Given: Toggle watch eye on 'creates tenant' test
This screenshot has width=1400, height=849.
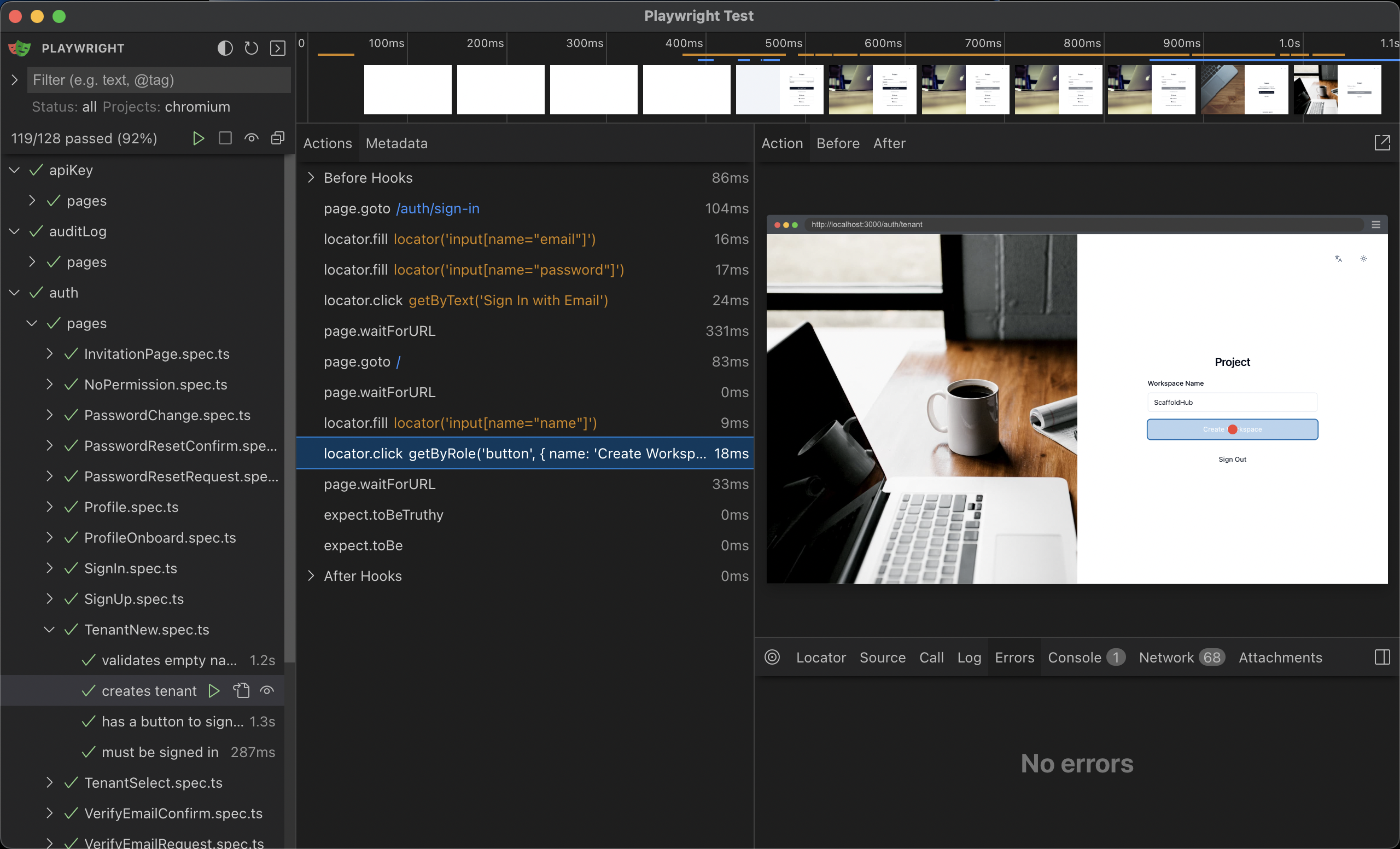Looking at the screenshot, I should [x=267, y=690].
